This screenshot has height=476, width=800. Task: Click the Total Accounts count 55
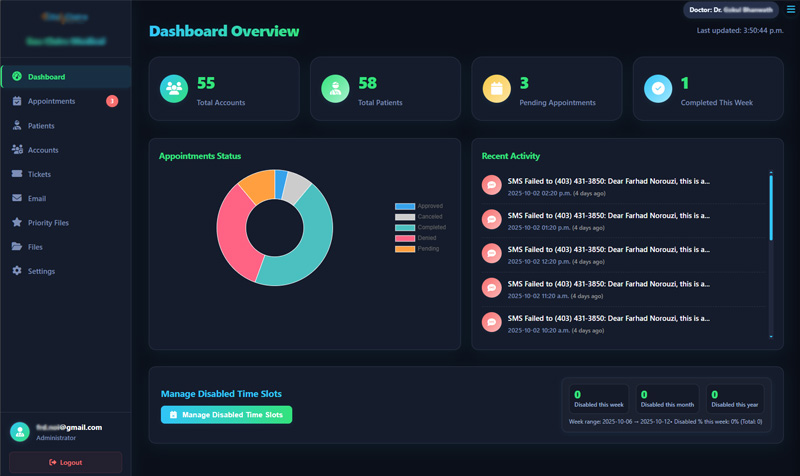tap(206, 83)
